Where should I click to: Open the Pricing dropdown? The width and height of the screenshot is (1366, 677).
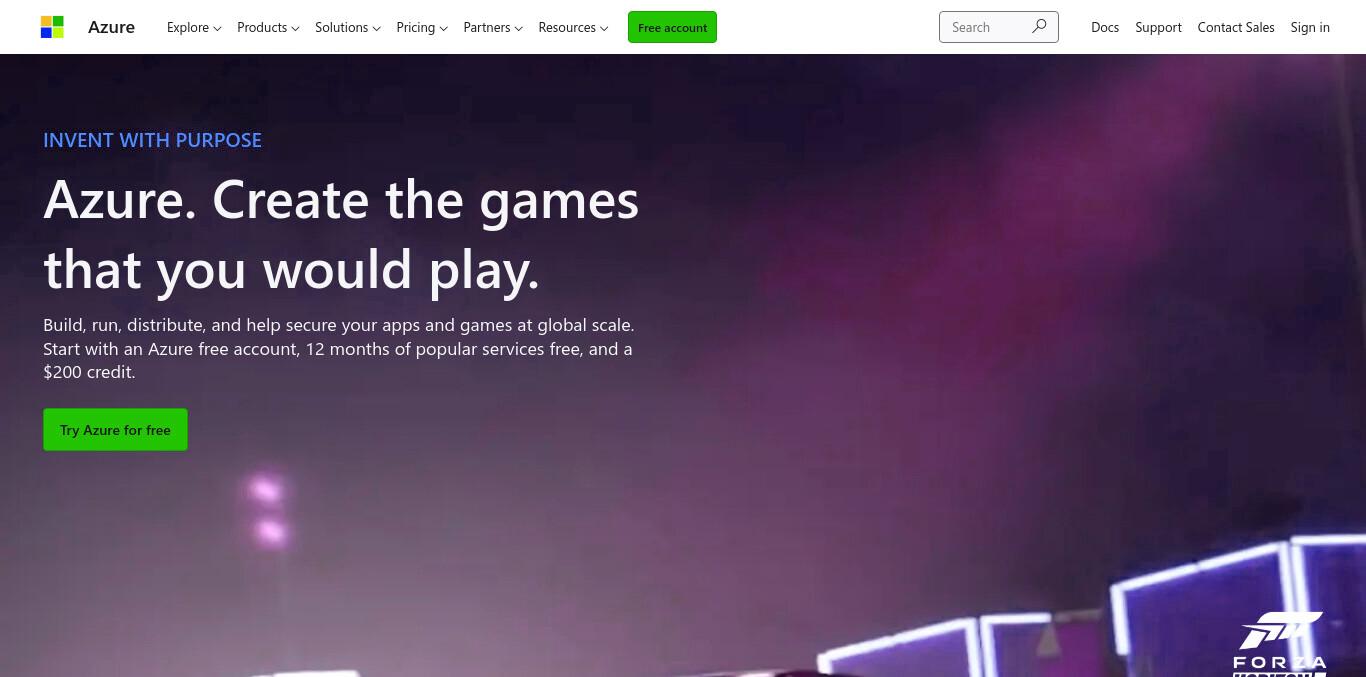click(x=422, y=27)
